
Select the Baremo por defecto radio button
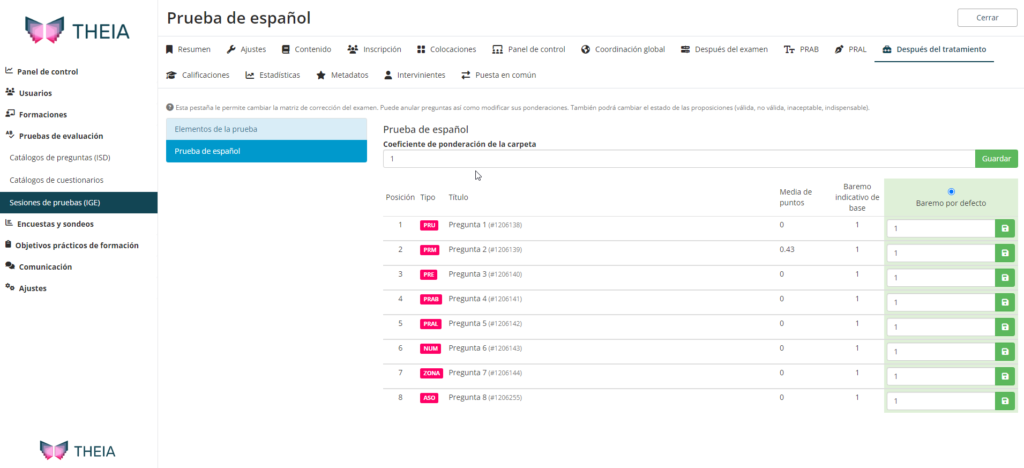[950, 191]
